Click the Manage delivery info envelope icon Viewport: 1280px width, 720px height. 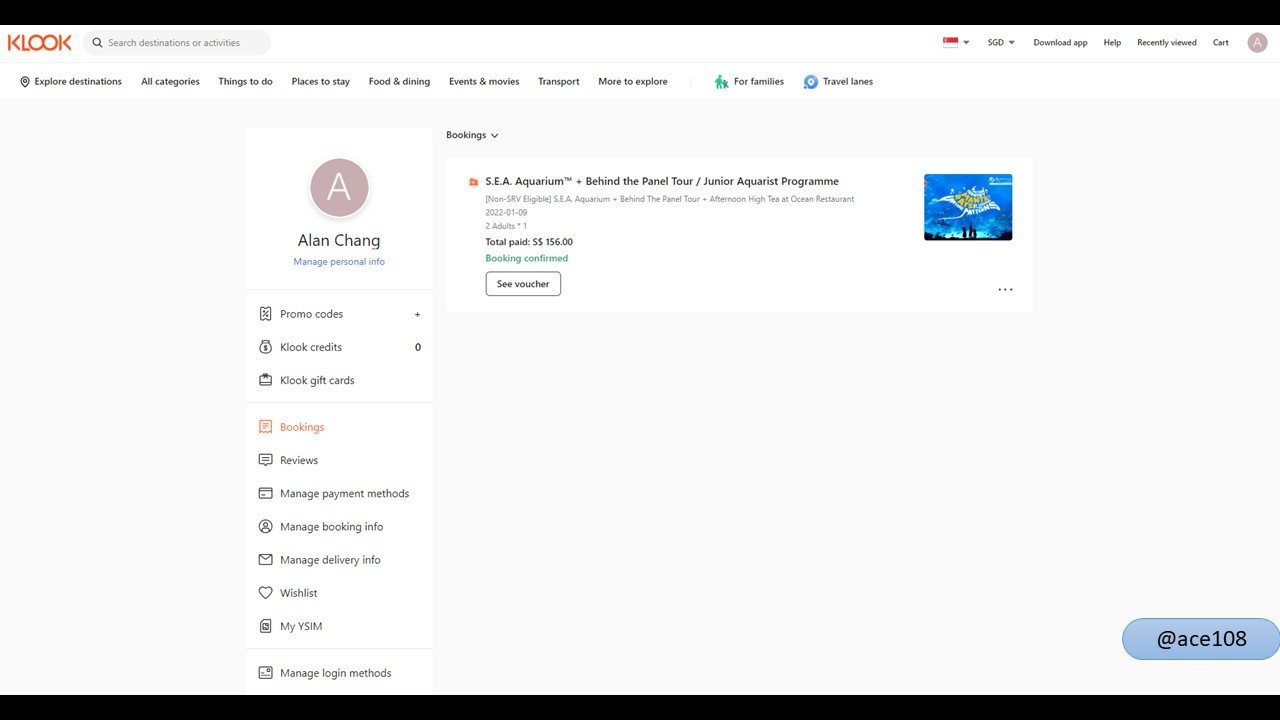tap(265, 560)
